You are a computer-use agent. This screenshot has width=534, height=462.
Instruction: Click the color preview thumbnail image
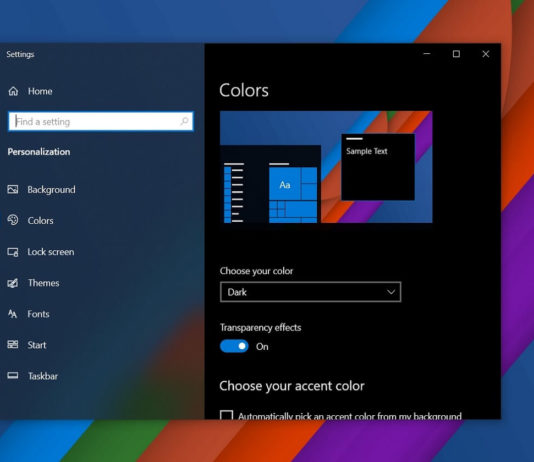[326, 167]
